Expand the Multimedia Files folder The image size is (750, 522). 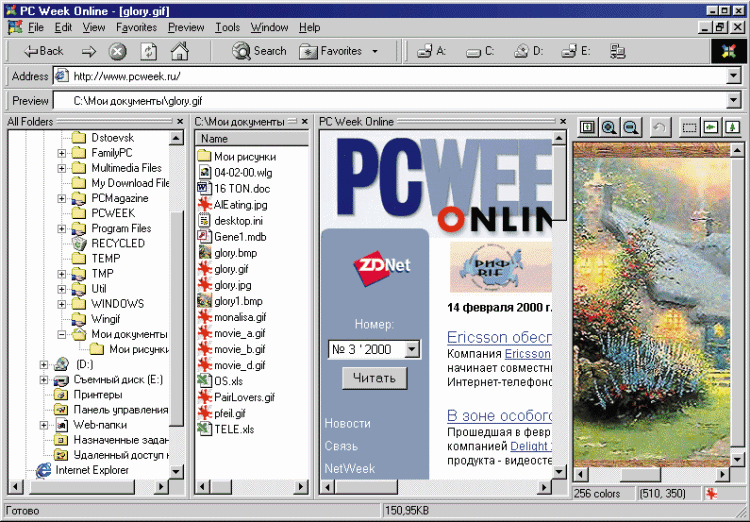tap(61, 168)
